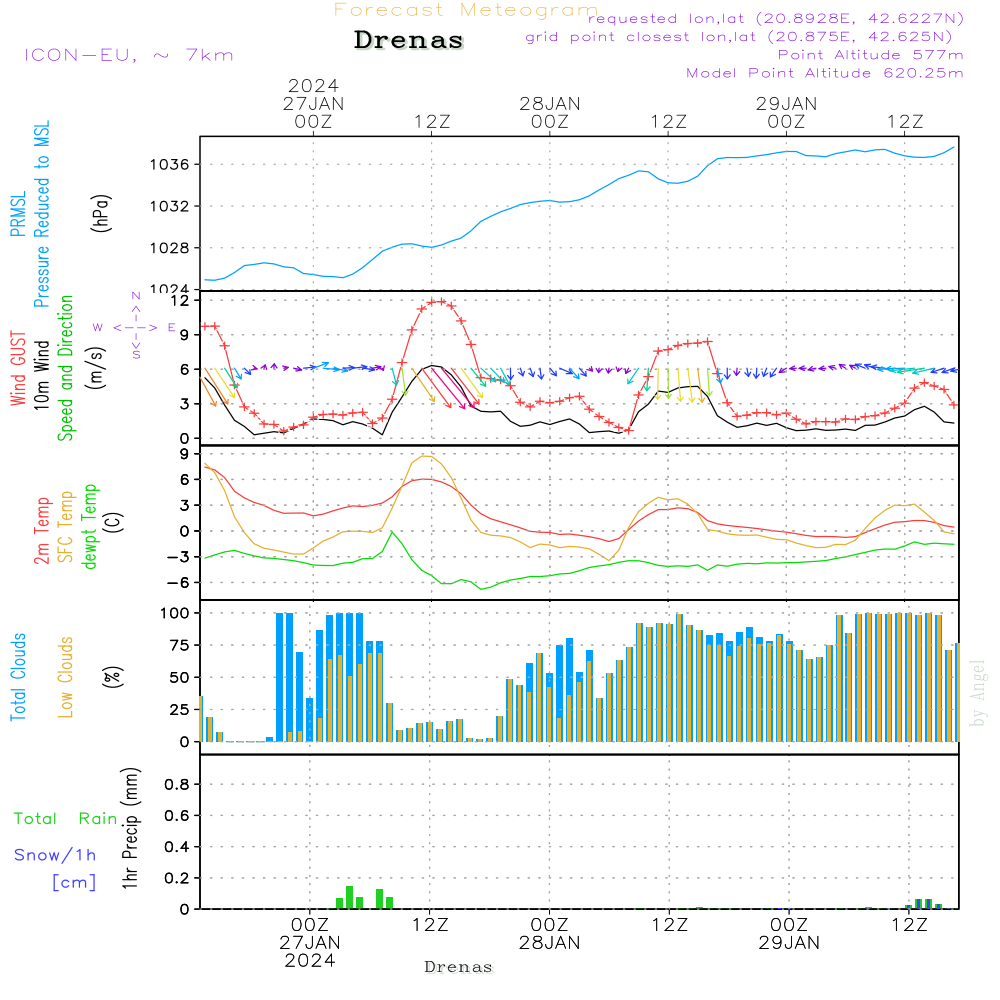Image resolution: width=1000 pixels, height=1000 pixels.
Task: Click the wind direction compass rose
Action: (x=135, y=327)
